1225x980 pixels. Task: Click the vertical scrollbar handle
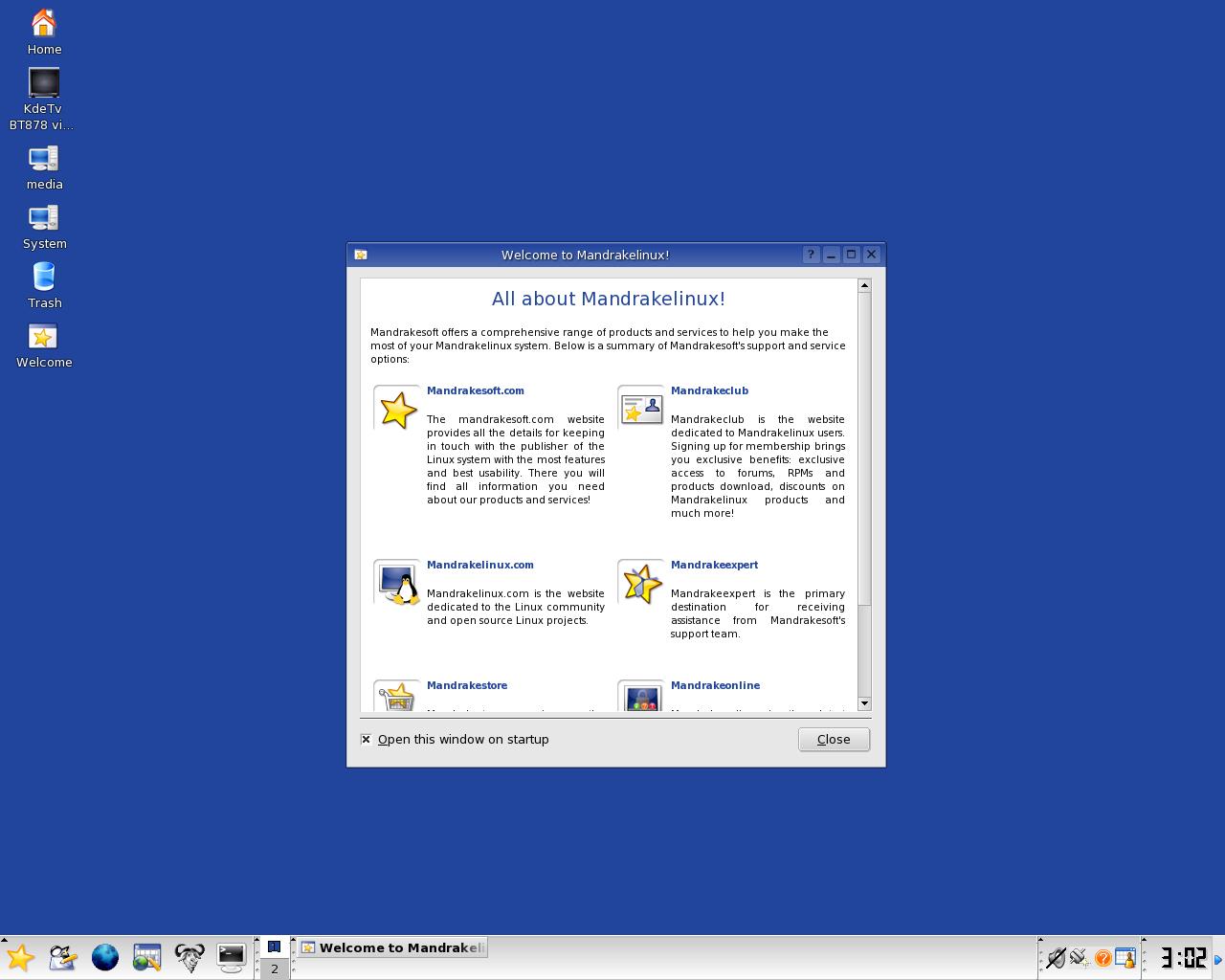pyautogui.click(x=864, y=449)
